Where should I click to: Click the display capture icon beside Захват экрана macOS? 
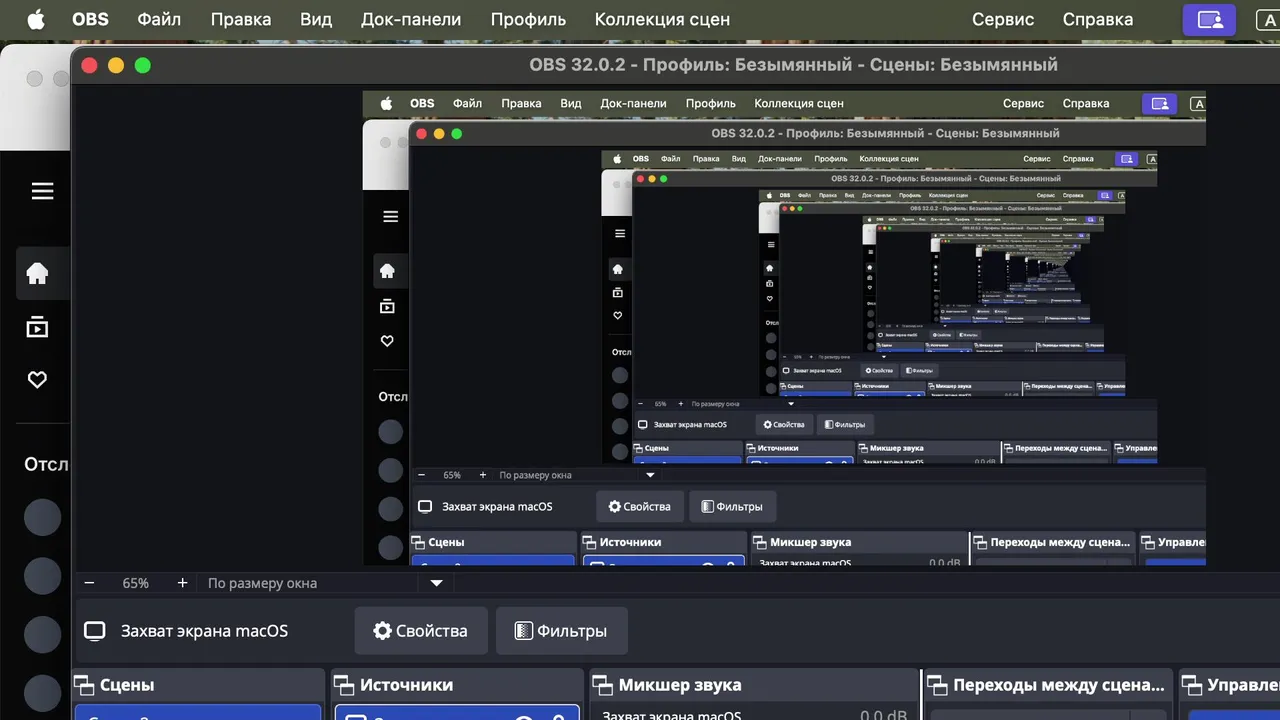point(95,631)
